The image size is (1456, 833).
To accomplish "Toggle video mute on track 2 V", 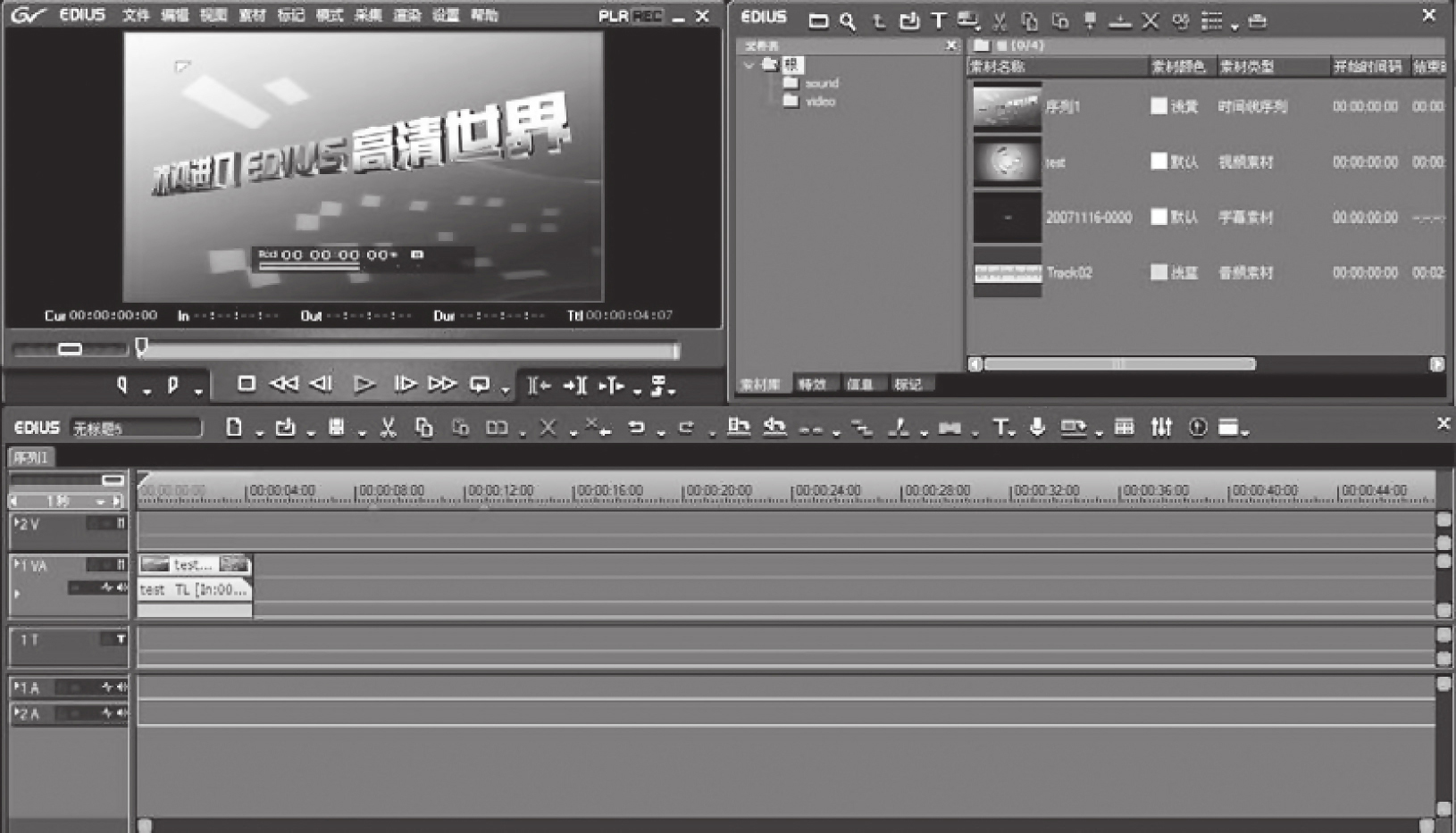I will click(x=121, y=524).
